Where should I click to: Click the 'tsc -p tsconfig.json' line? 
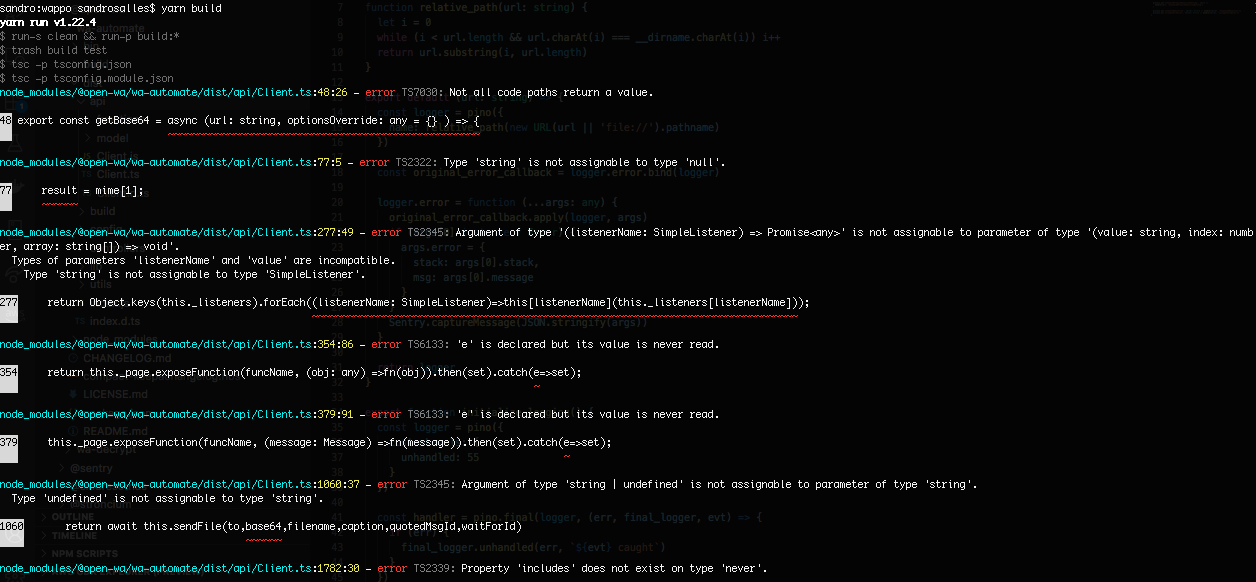click(65, 64)
